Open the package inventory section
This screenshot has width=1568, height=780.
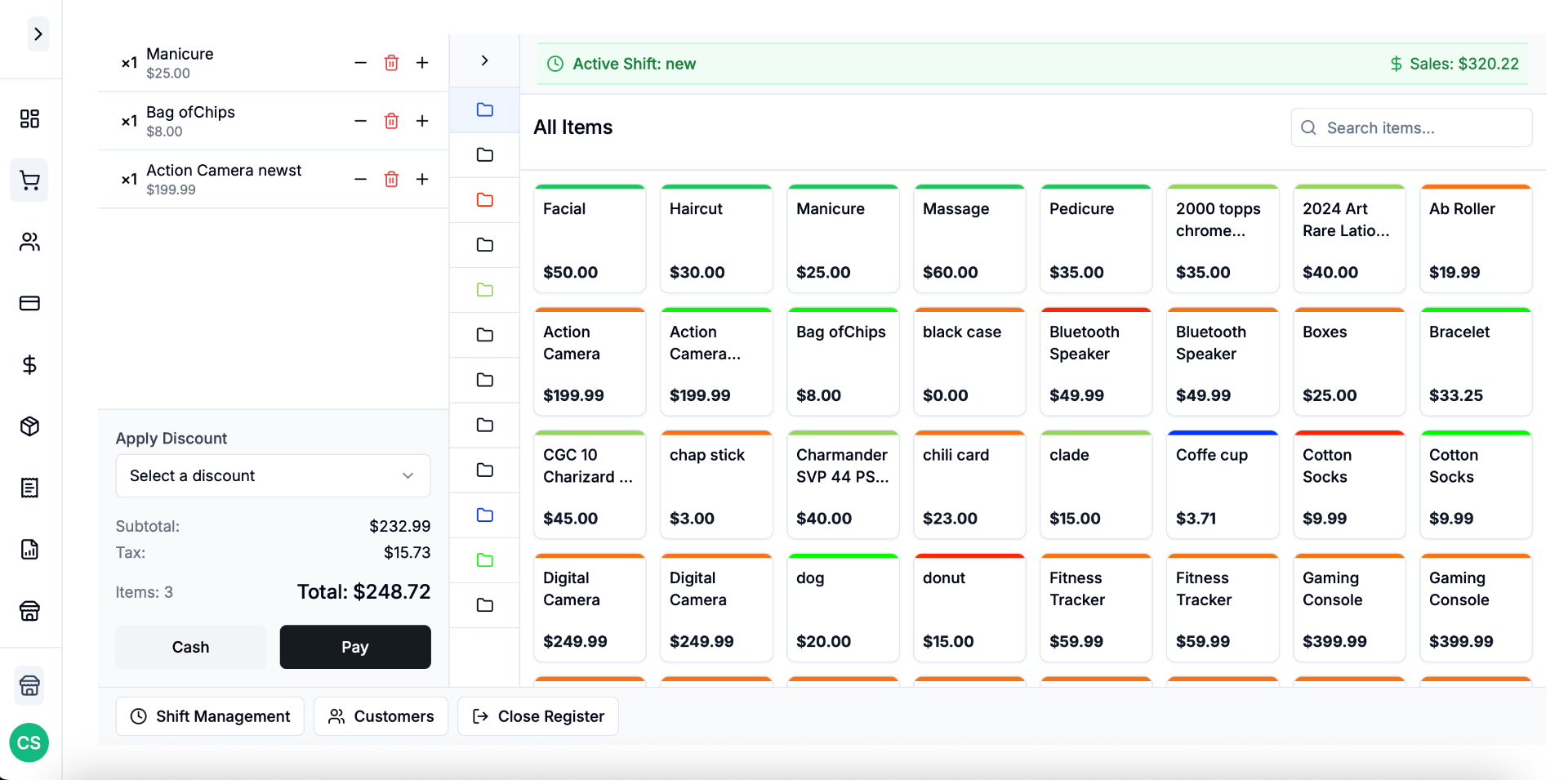pyautogui.click(x=30, y=426)
